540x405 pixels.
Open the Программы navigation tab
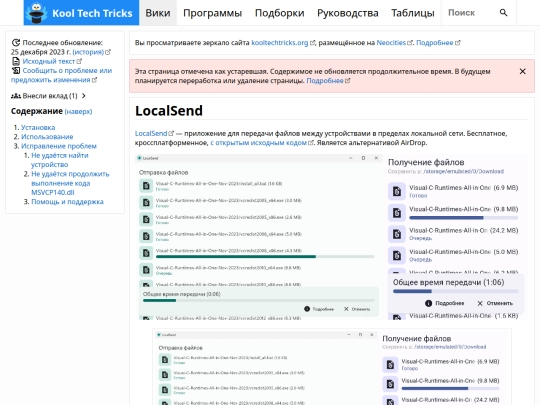[x=212, y=13]
